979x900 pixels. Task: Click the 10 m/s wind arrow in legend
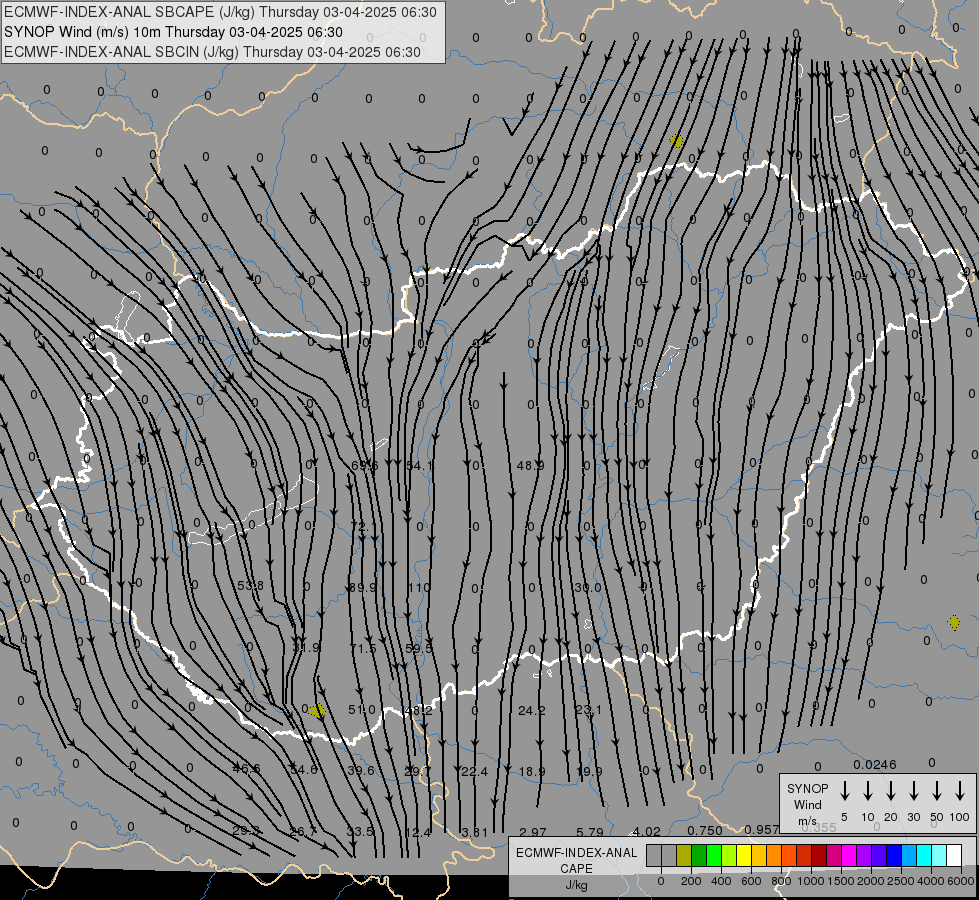tap(868, 791)
